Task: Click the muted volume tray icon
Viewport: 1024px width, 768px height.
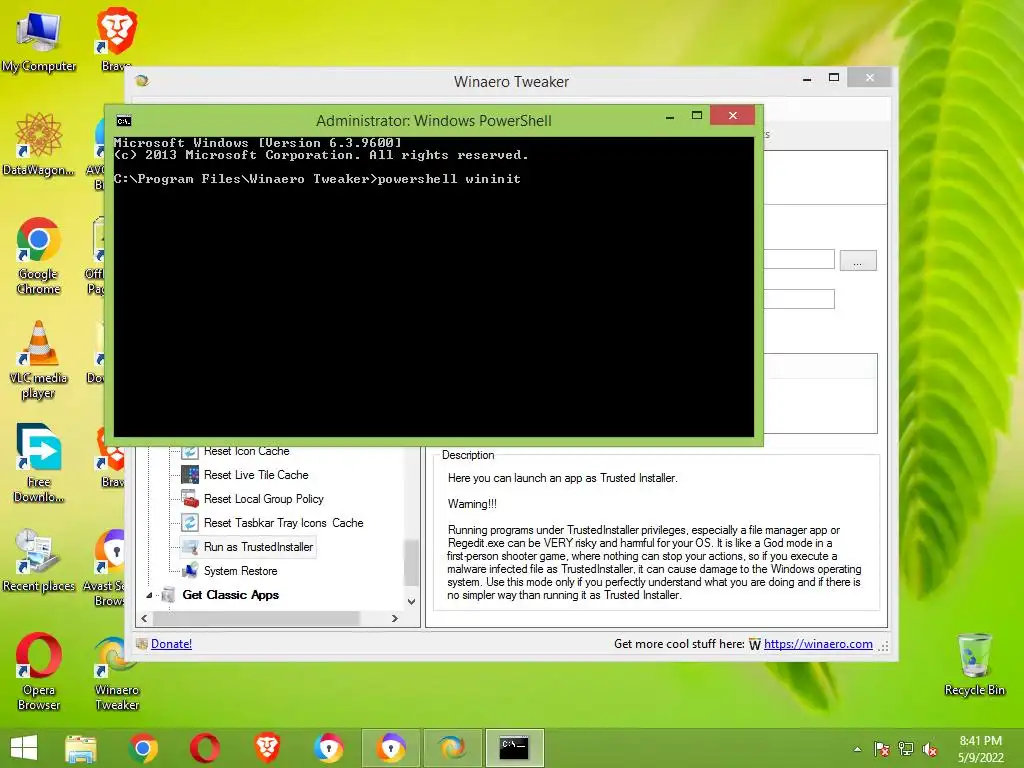Action: pyautogui.click(x=930, y=749)
